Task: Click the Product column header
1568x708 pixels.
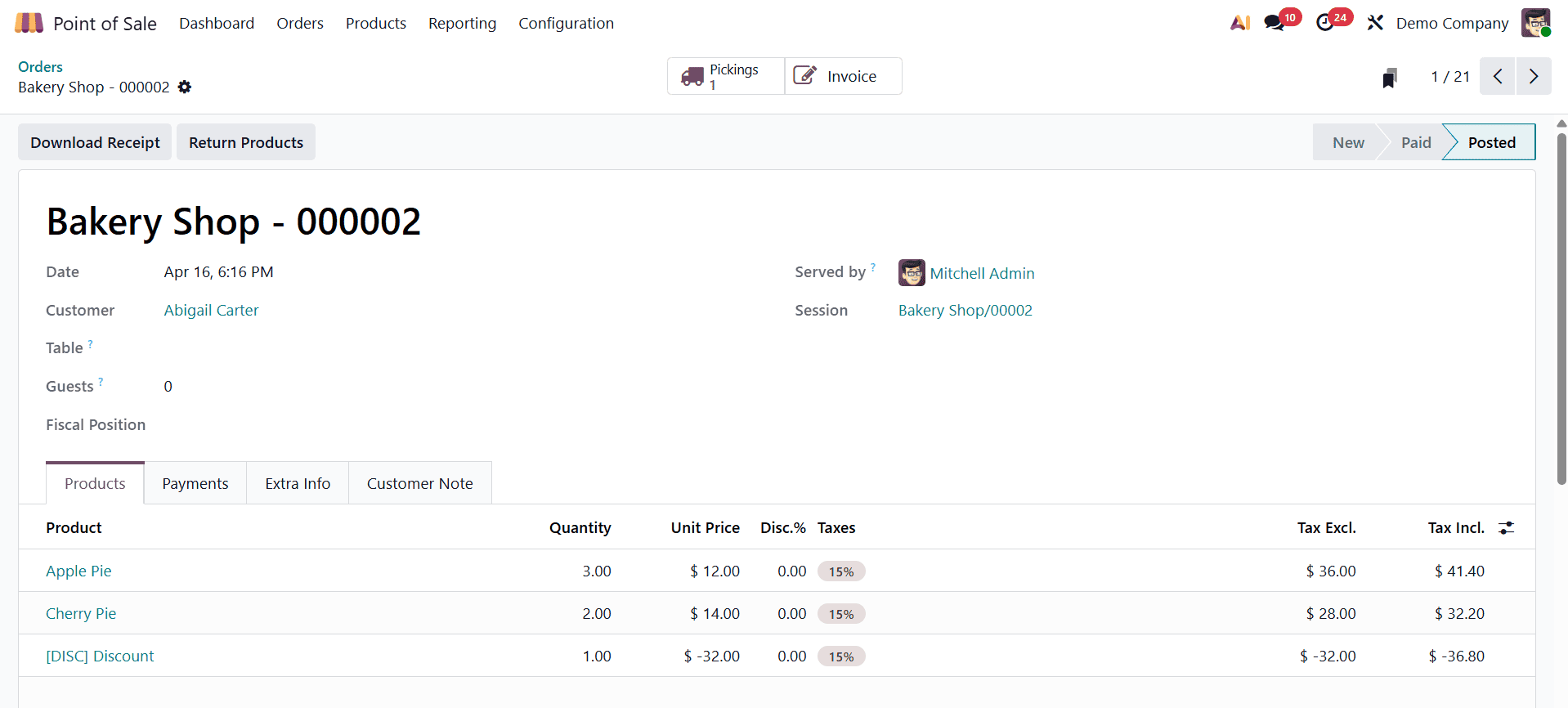Action: (x=74, y=527)
